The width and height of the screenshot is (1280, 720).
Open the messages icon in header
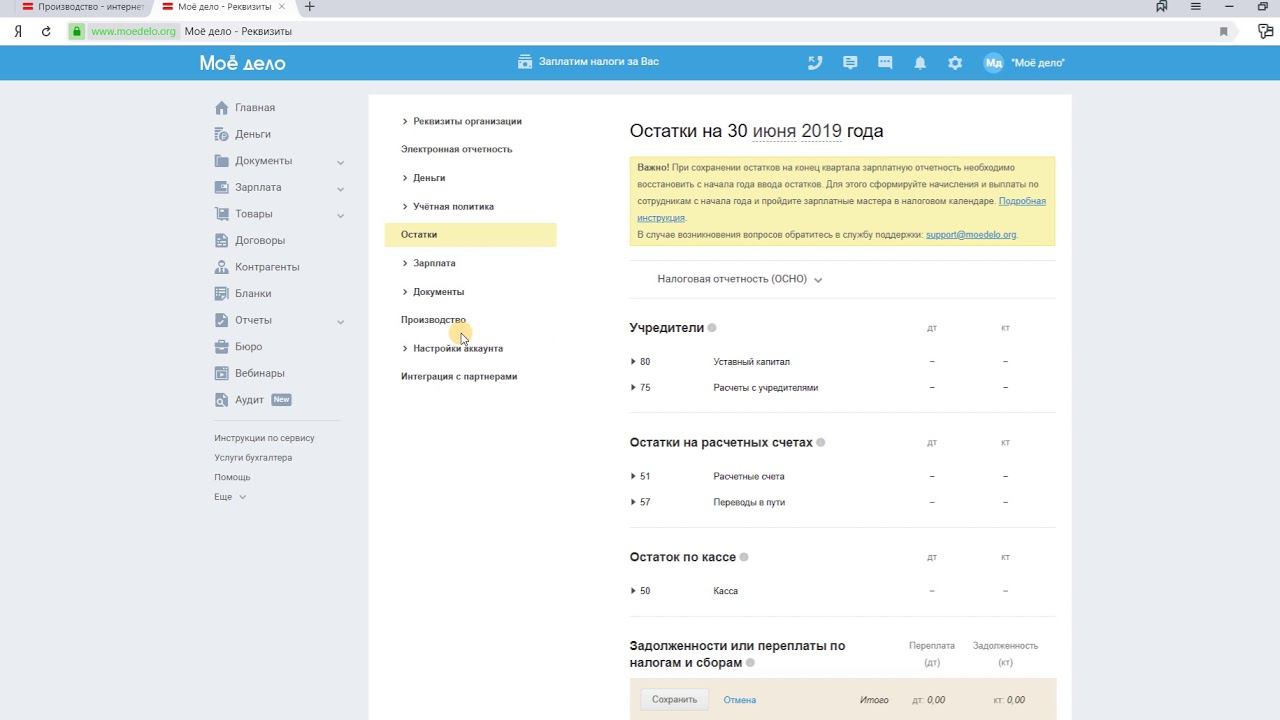point(850,63)
